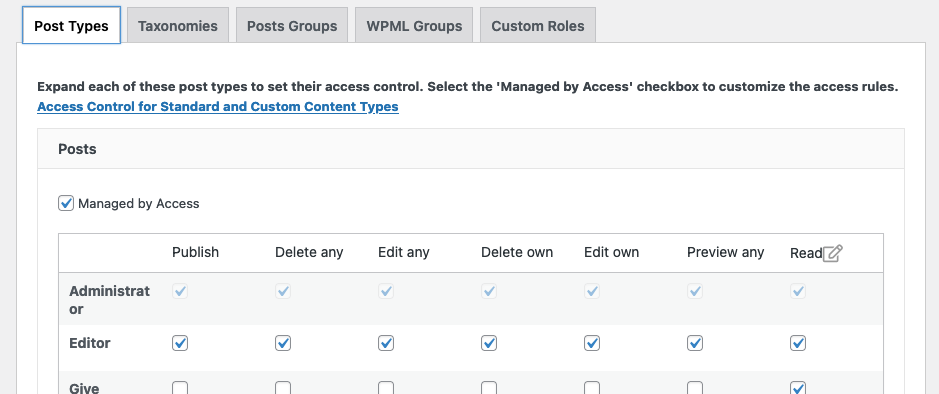Click the Editor row label
Viewport: 939px width, 394px height.
pyautogui.click(x=90, y=343)
